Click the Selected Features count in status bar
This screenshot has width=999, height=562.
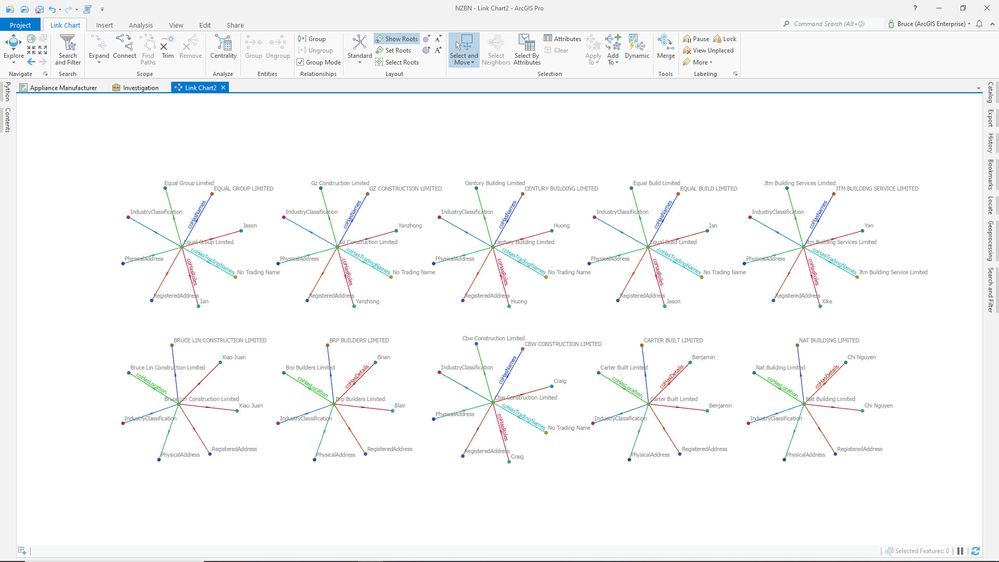pyautogui.click(x=917, y=551)
